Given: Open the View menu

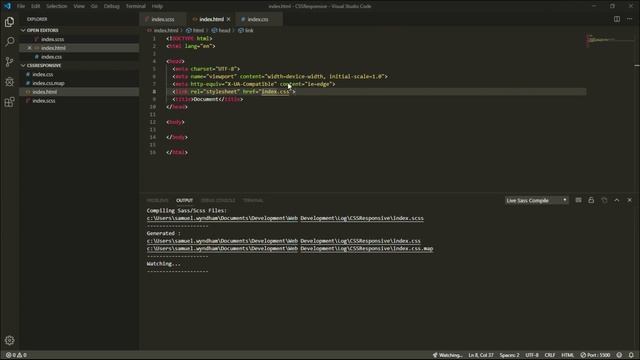Looking at the screenshot, I should click(79, 6).
